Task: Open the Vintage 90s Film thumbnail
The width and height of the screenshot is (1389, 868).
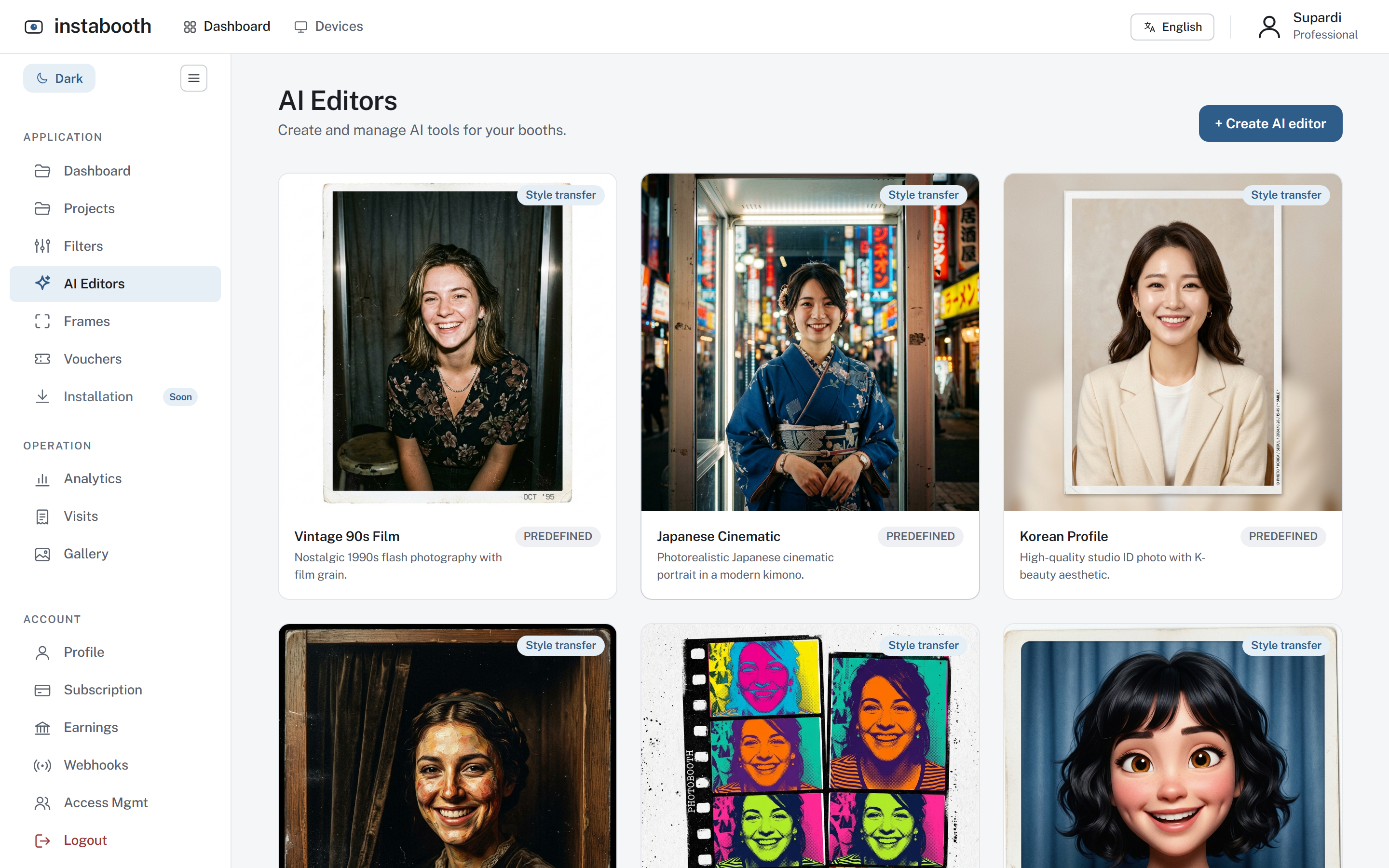Action: coord(448,342)
